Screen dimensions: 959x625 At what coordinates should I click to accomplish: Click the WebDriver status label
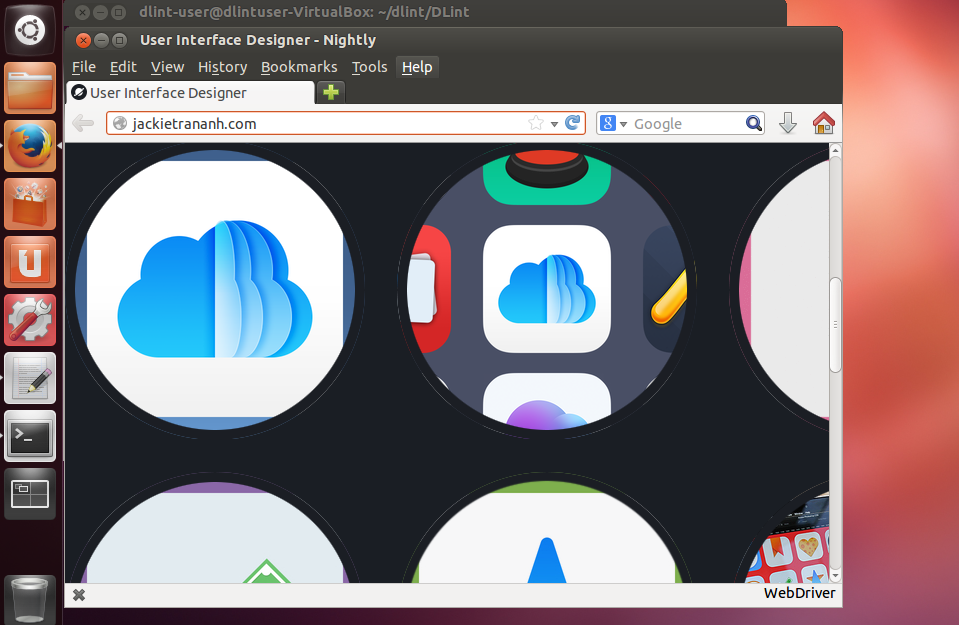(x=799, y=593)
